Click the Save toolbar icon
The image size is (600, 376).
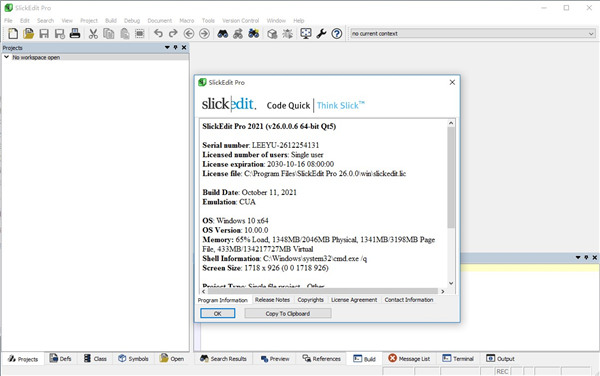[x=44, y=34]
